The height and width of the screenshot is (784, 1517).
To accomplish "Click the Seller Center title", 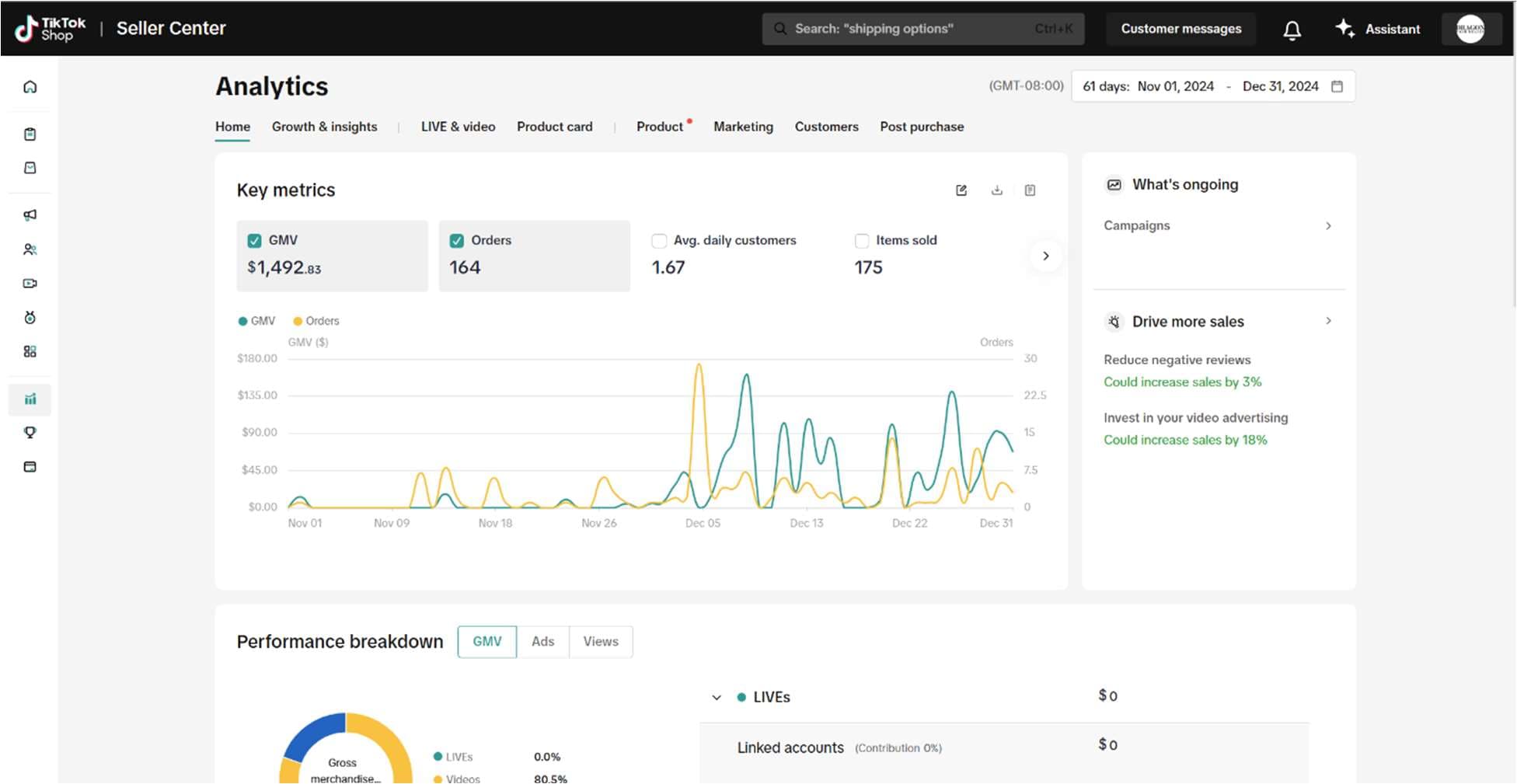I will point(171,29).
